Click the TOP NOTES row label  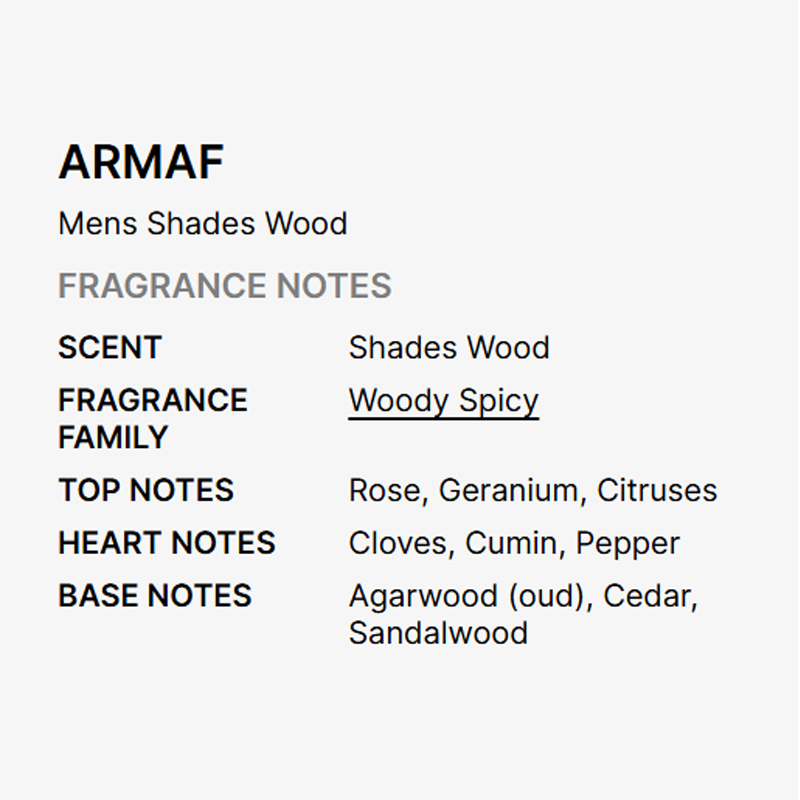pyautogui.click(x=145, y=490)
